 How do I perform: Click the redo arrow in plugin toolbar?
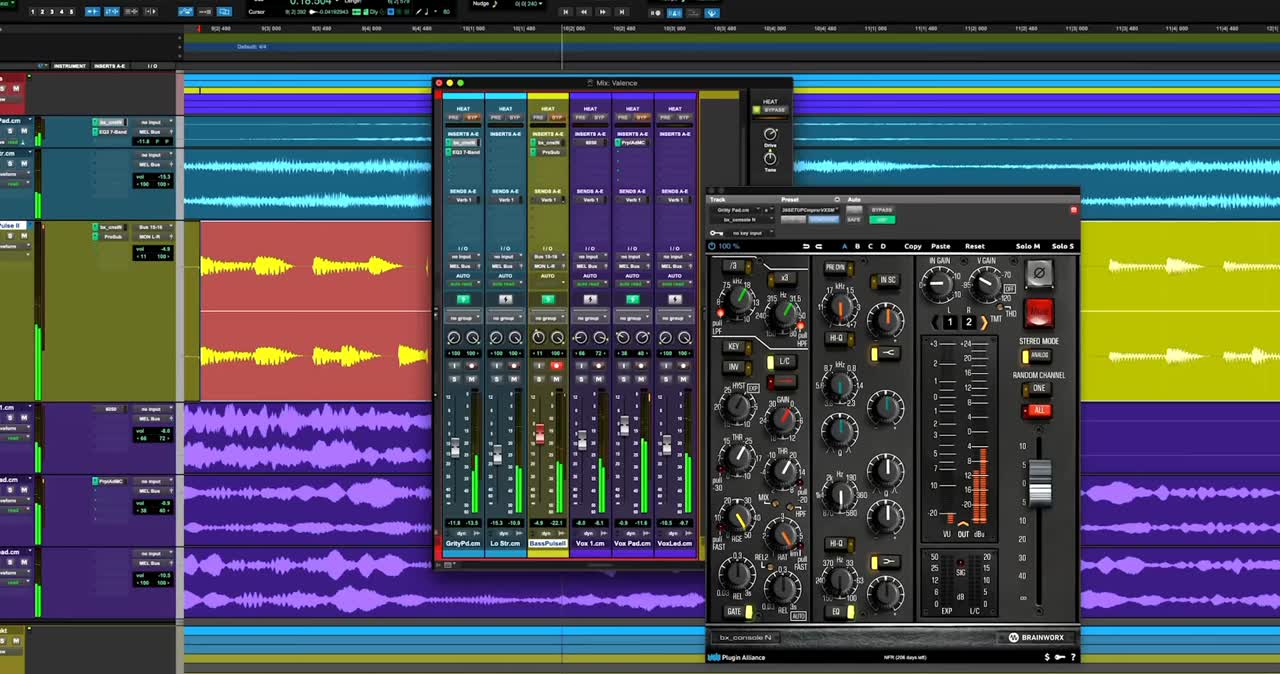(x=819, y=246)
